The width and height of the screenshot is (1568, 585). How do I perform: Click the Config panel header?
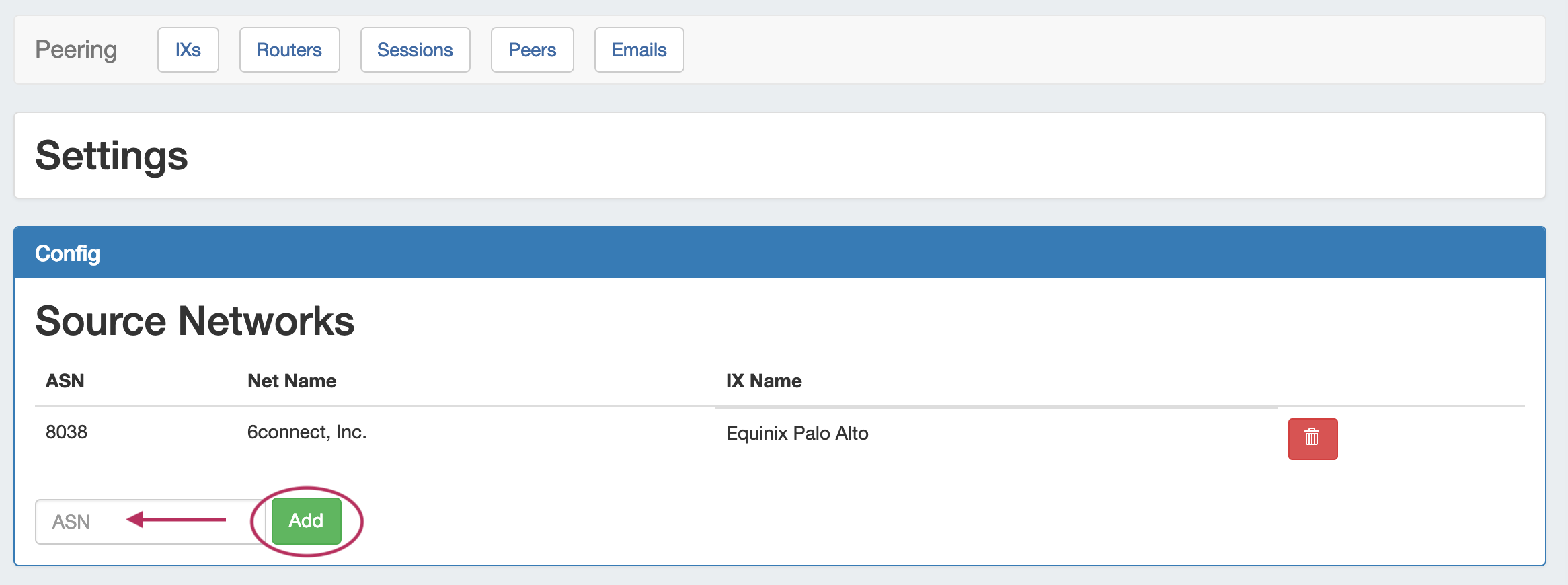[67, 253]
